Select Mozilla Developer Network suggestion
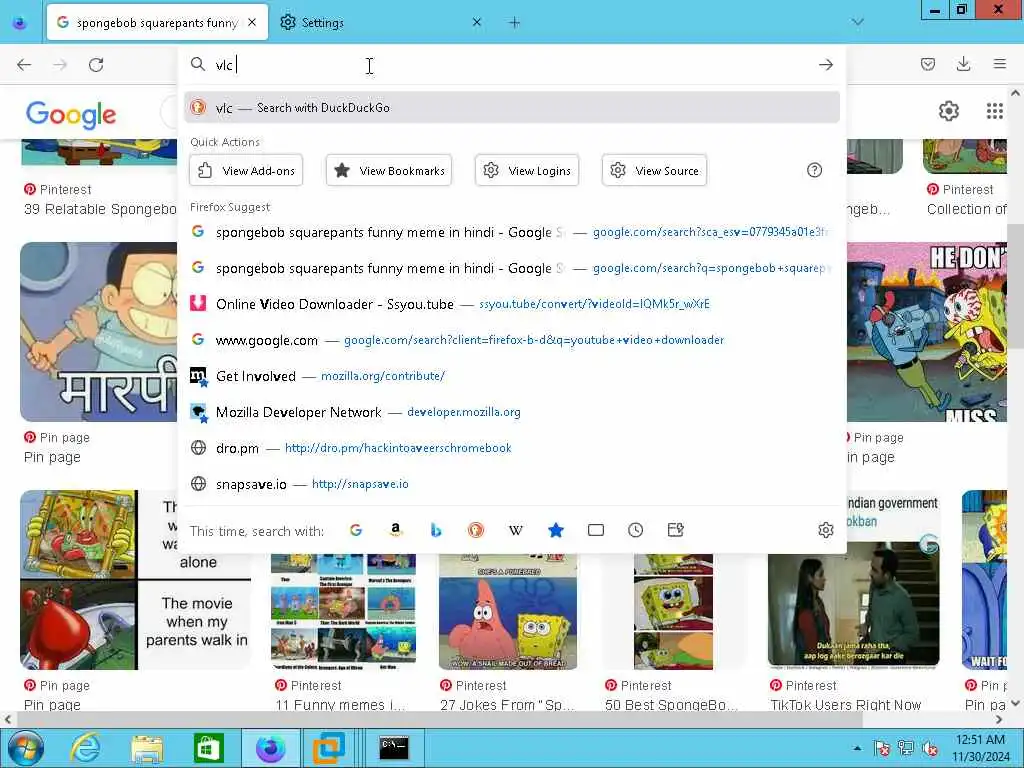 tap(512, 412)
